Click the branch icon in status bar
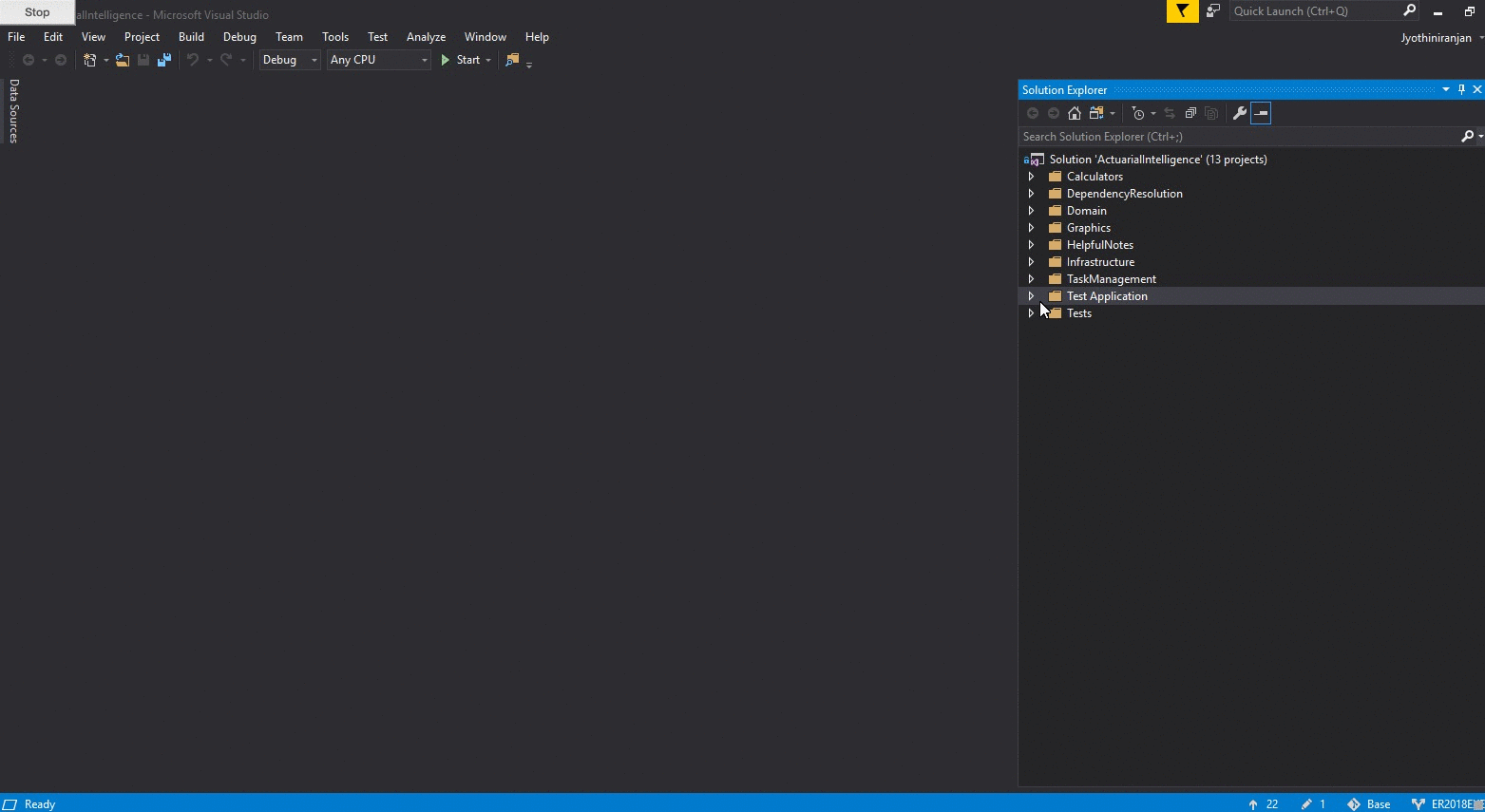 tap(1418, 804)
